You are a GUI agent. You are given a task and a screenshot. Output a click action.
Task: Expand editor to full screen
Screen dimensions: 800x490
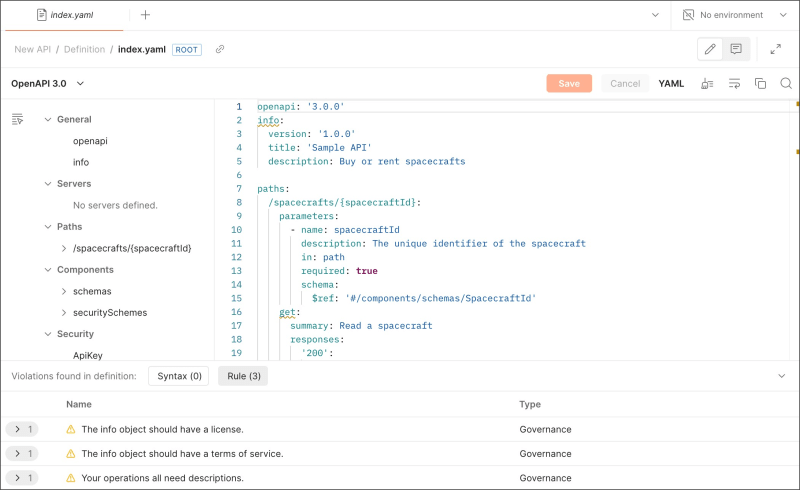click(x=776, y=49)
